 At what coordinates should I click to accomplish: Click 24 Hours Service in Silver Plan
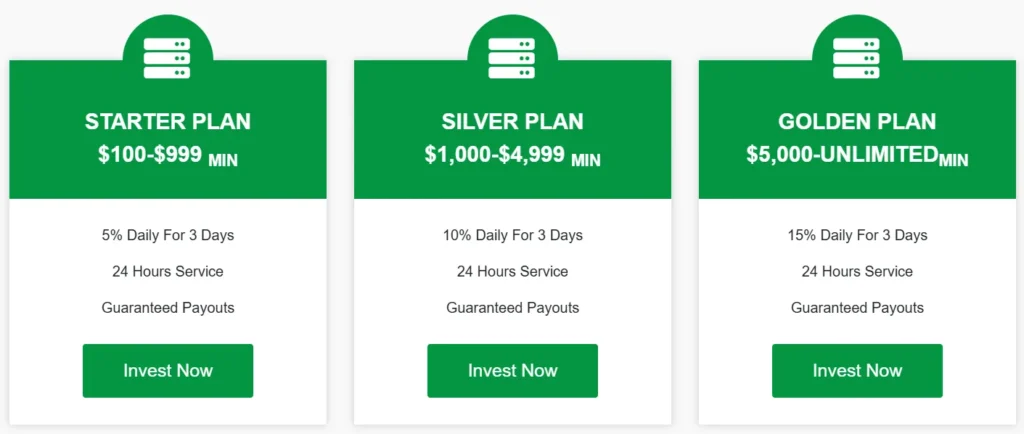(x=512, y=271)
